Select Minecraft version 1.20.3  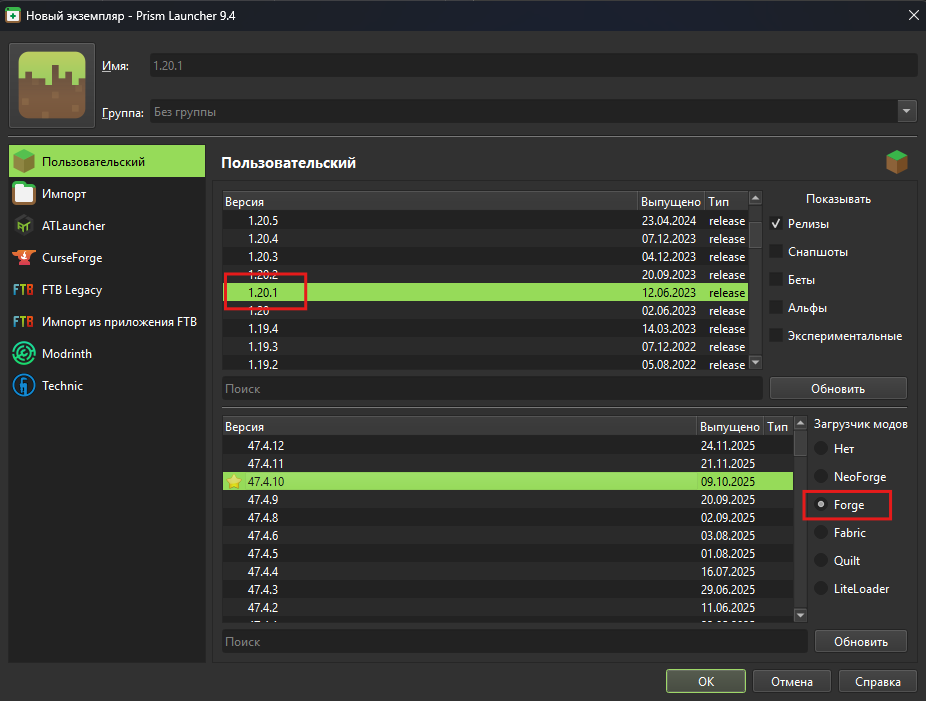coord(485,256)
